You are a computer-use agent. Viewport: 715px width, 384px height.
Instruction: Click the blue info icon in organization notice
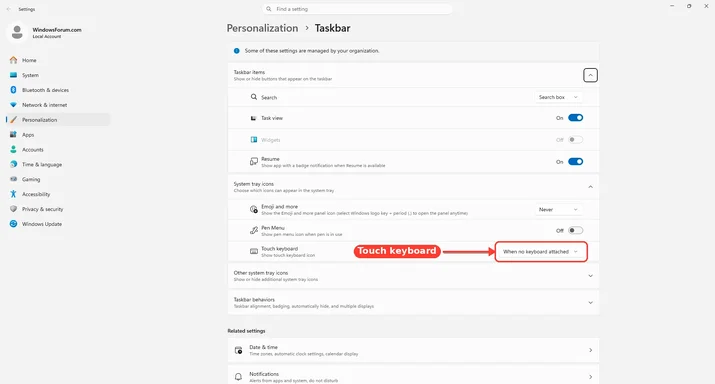[x=237, y=51]
